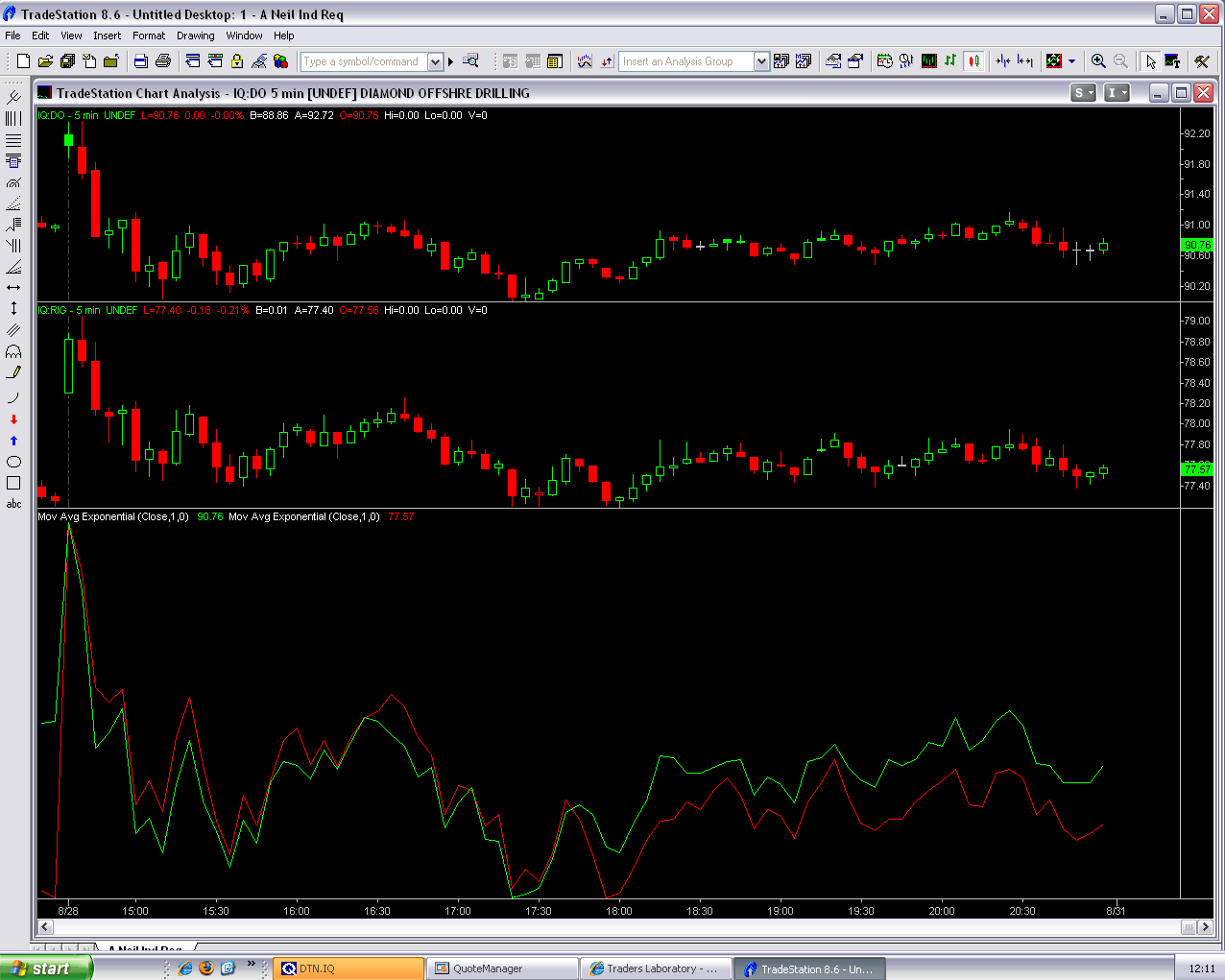Image resolution: width=1225 pixels, height=980 pixels.
Task: Expand quick launch chevron on taskbar
Action: pyautogui.click(x=252, y=964)
